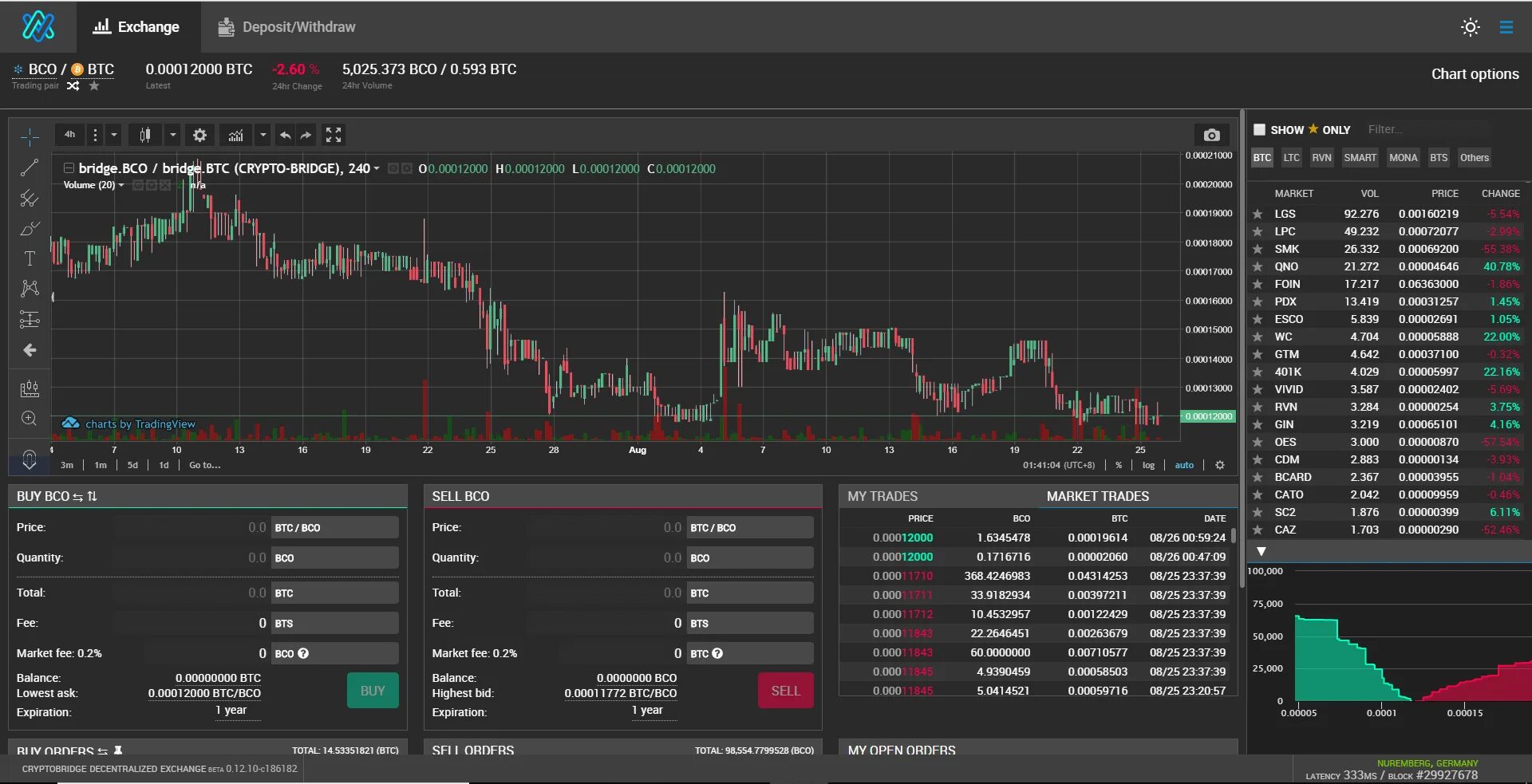Take a chart snapshot with camera icon

pos(1211,135)
